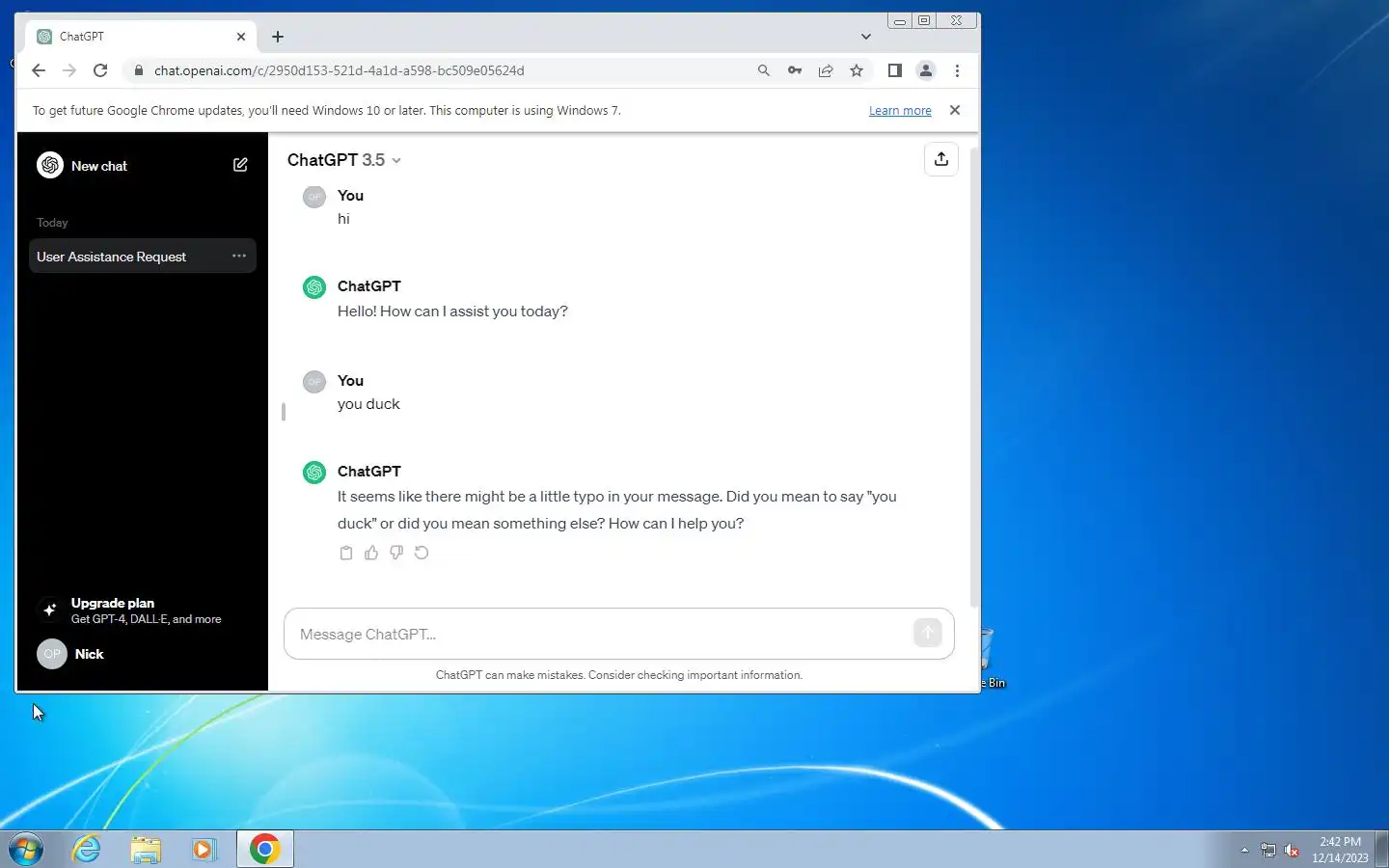
Task: Click the "Hello! How can I assist you today?" text
Action: click(x=452, y=312)
